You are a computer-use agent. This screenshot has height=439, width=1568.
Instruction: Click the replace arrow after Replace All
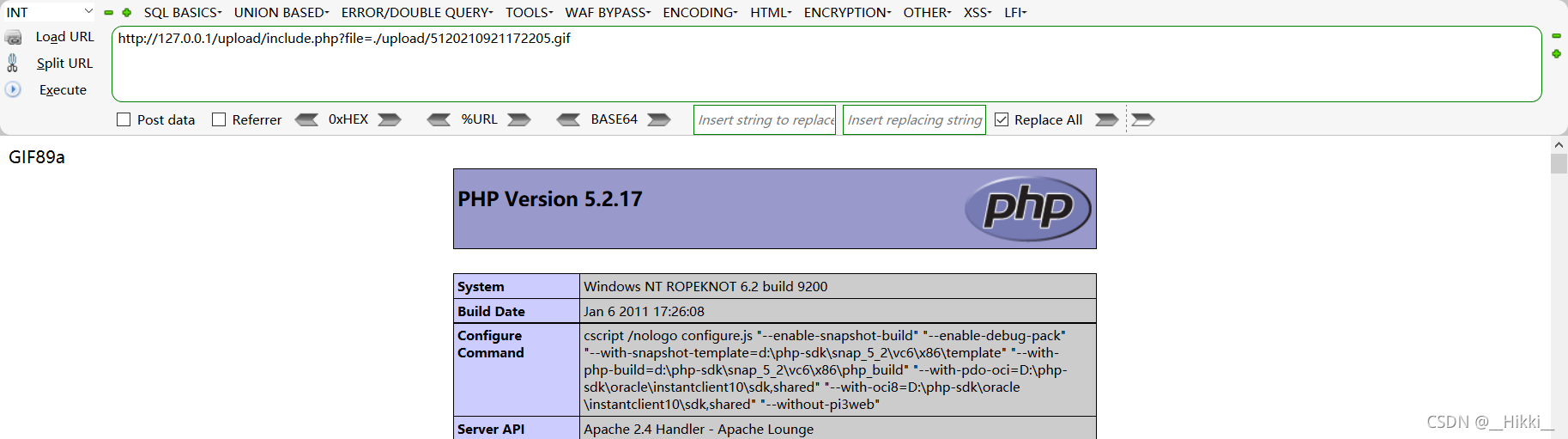tap(1107, 119)
